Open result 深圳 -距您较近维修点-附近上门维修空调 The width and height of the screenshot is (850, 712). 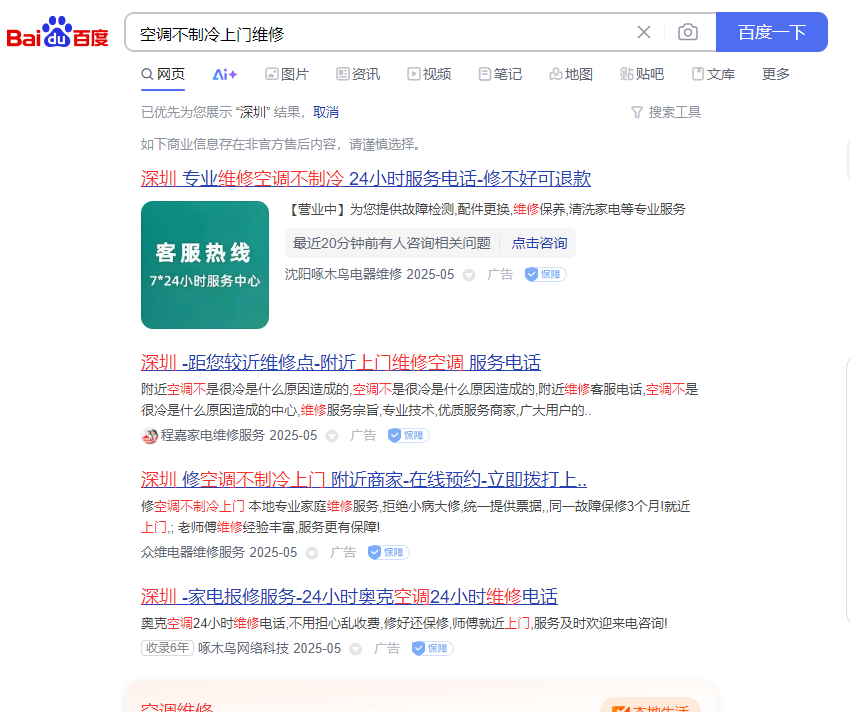(341, 362)
